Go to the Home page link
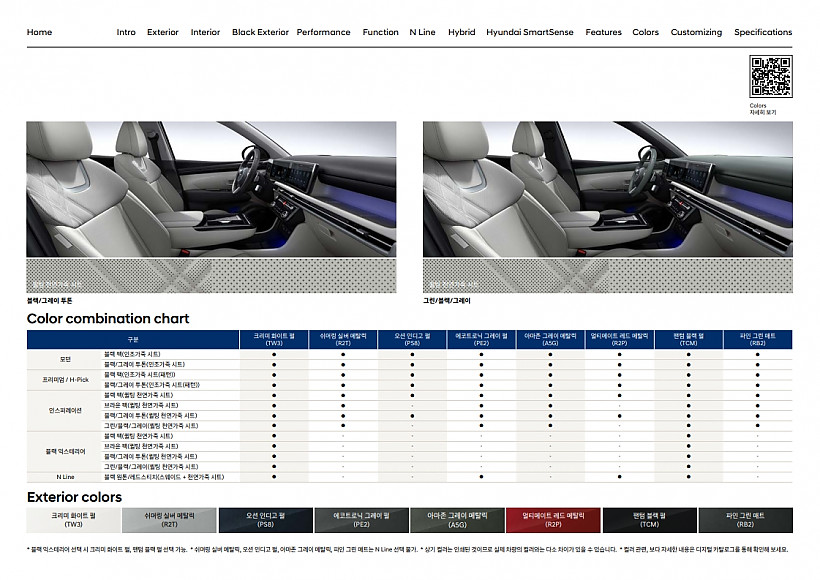 click(39, 32)
